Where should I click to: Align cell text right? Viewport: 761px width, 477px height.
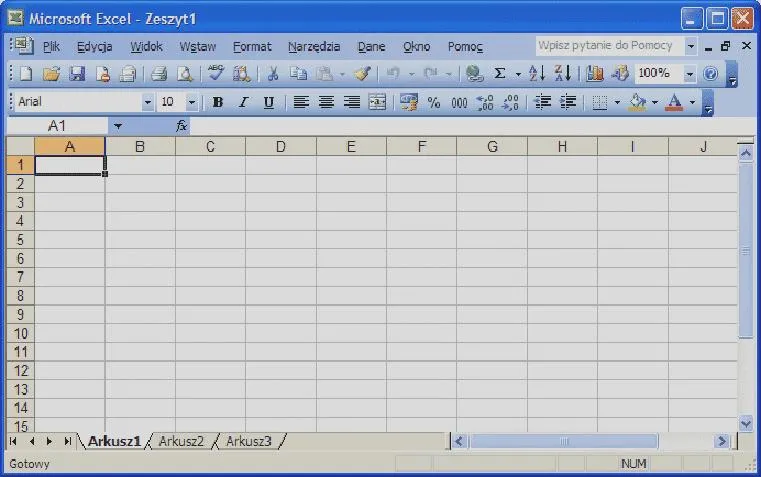pyautogui.click(x=352, y=102)
